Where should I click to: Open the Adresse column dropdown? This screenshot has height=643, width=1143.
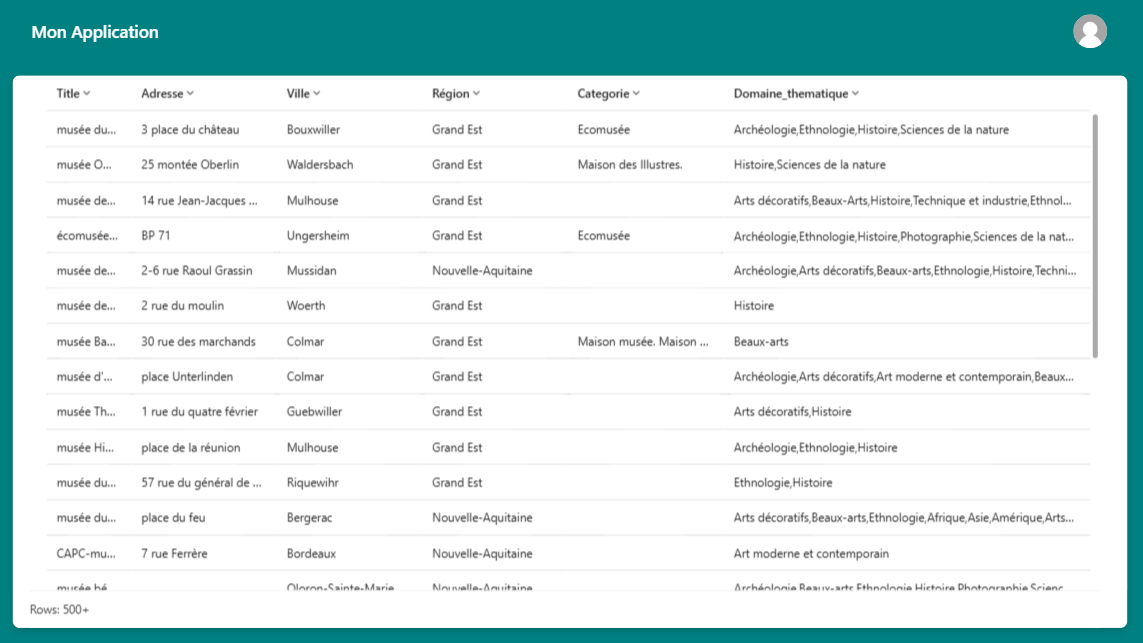pyautogui.click(x=190, y=93)
